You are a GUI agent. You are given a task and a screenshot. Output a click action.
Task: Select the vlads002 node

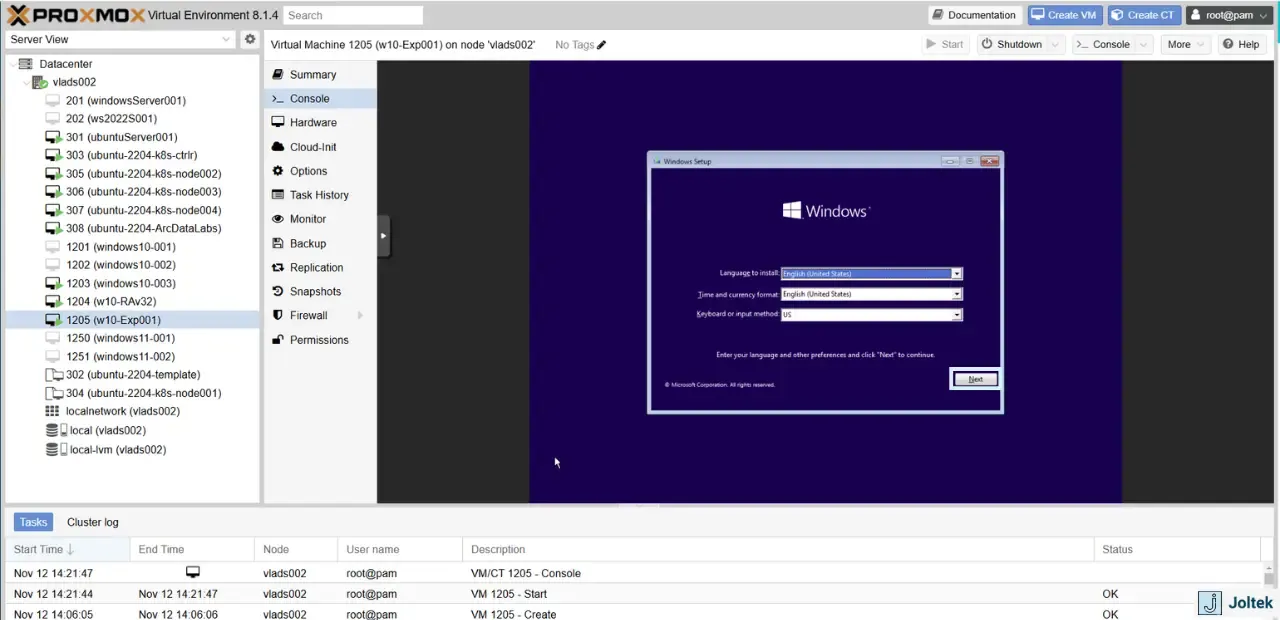pyautogui.click(x=74, y=82)
